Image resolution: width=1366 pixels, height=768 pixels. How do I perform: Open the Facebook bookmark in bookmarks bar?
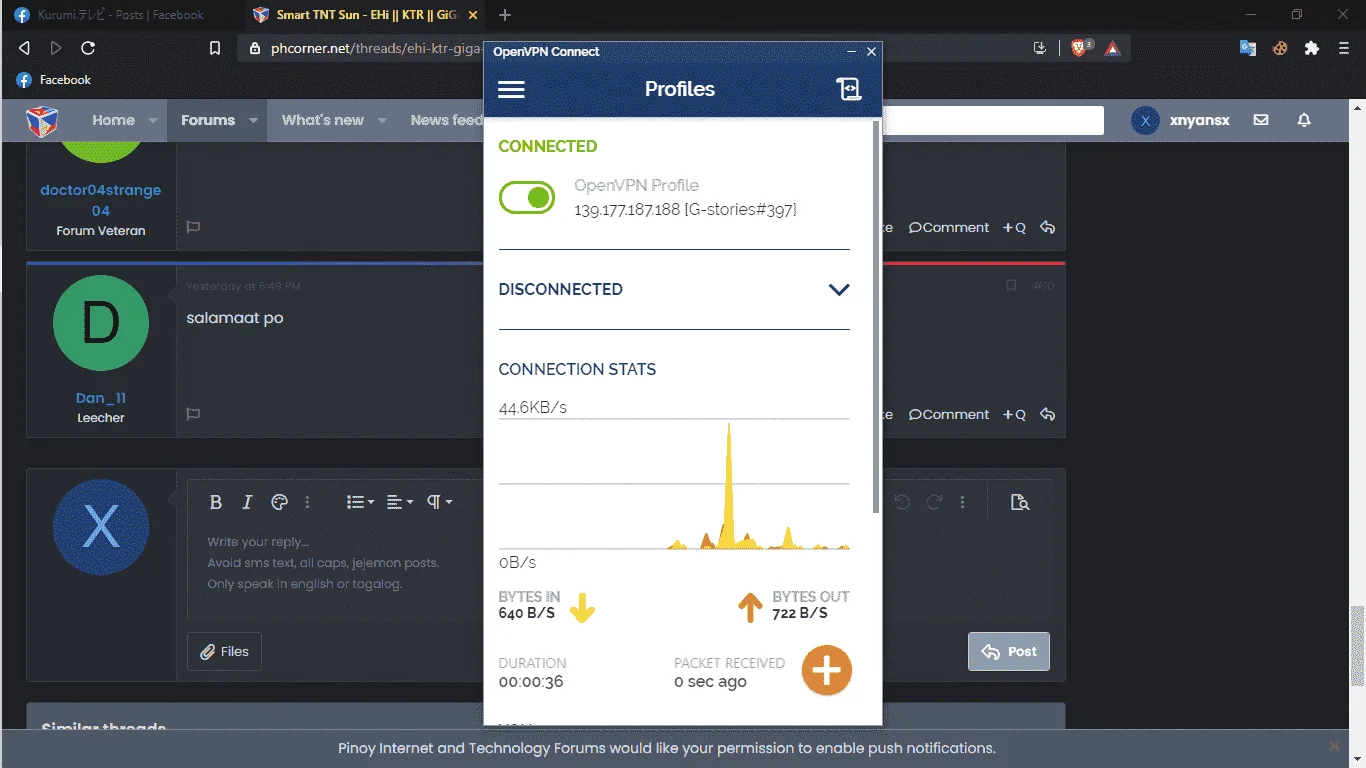[54, 80]
